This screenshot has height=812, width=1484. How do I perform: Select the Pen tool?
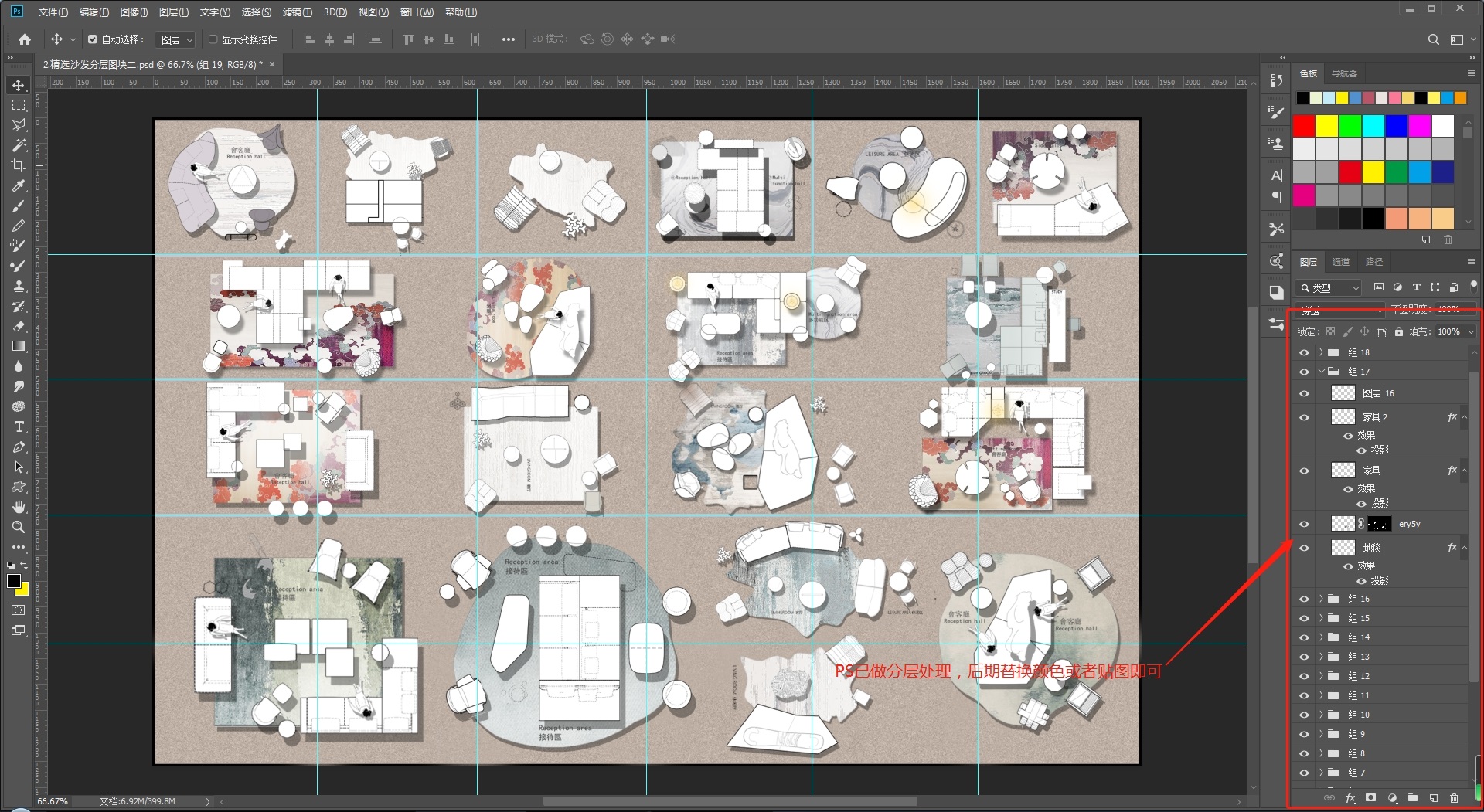tap(19, 447)
